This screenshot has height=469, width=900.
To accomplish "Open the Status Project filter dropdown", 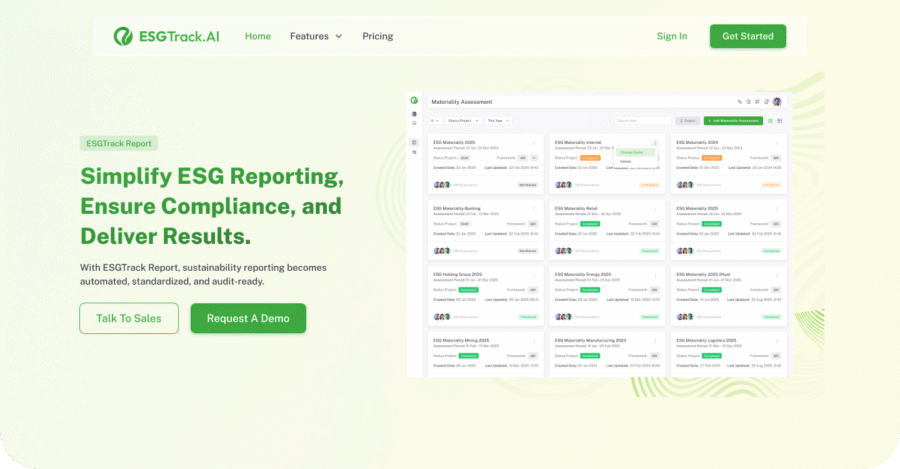I will (463, 120).
